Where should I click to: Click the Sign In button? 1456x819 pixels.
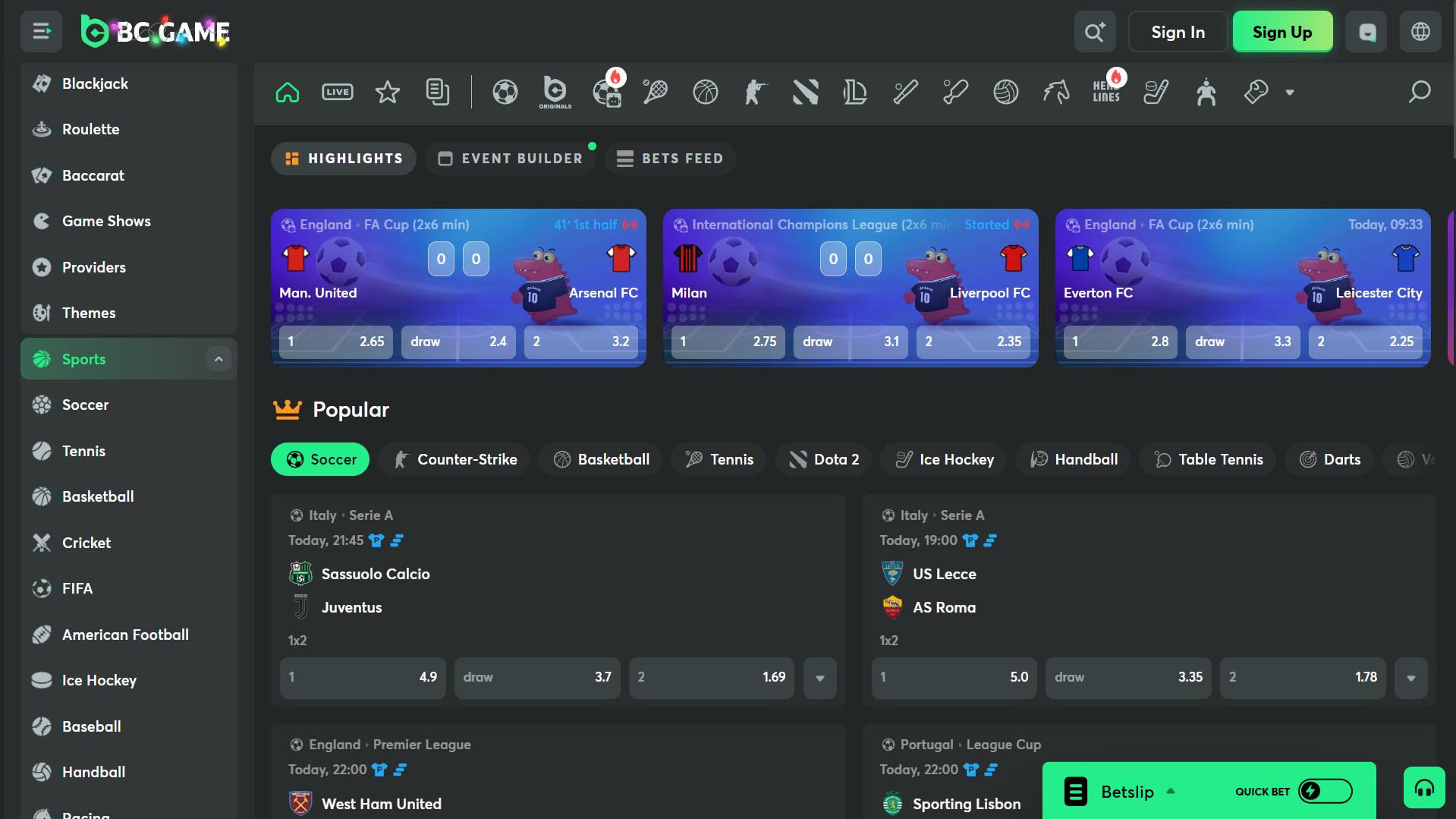point(1177,32)
